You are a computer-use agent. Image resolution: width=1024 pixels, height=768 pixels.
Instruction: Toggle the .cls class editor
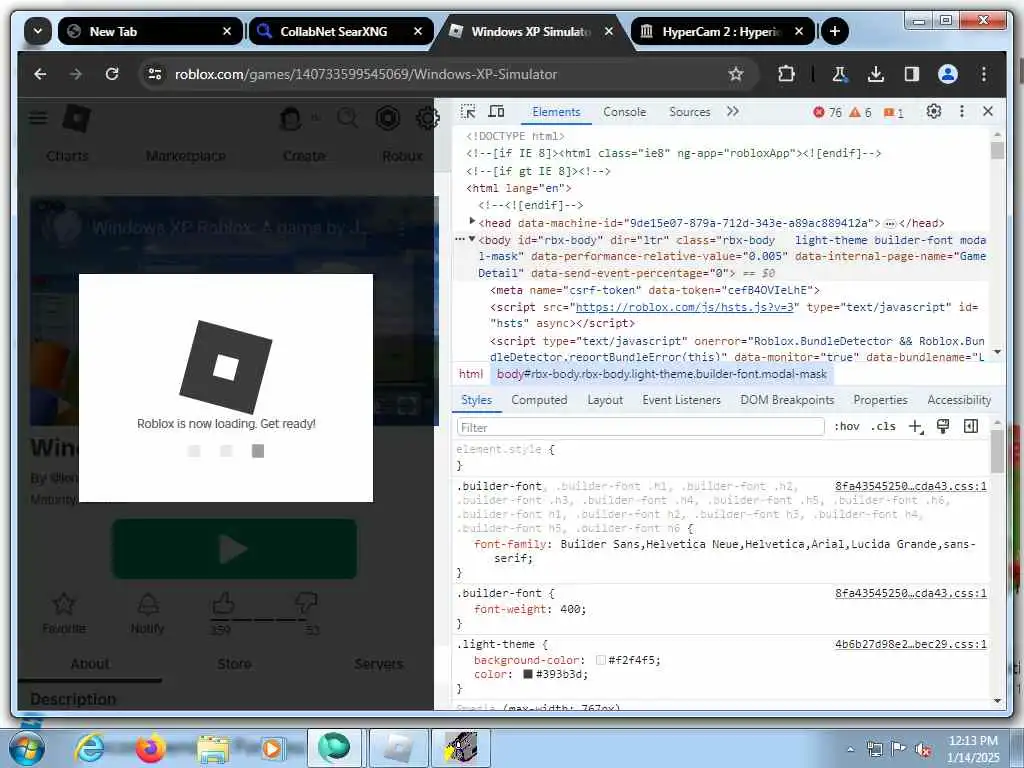tap(884, 426)
